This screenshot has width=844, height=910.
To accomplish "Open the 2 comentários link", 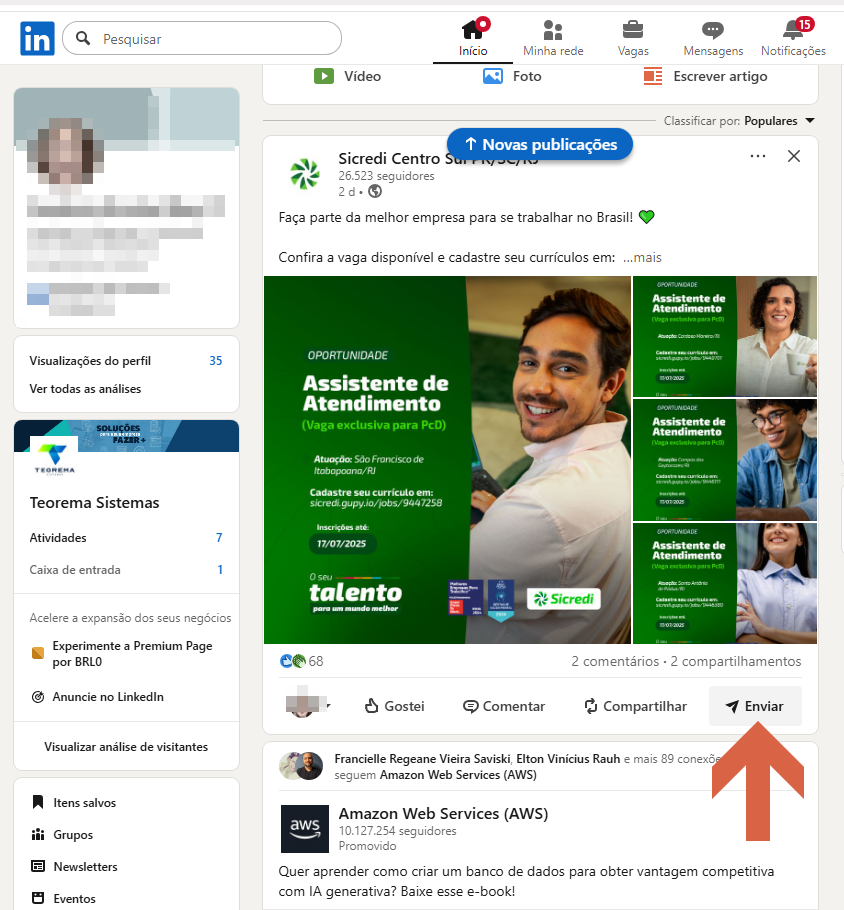I will (615, 661).
